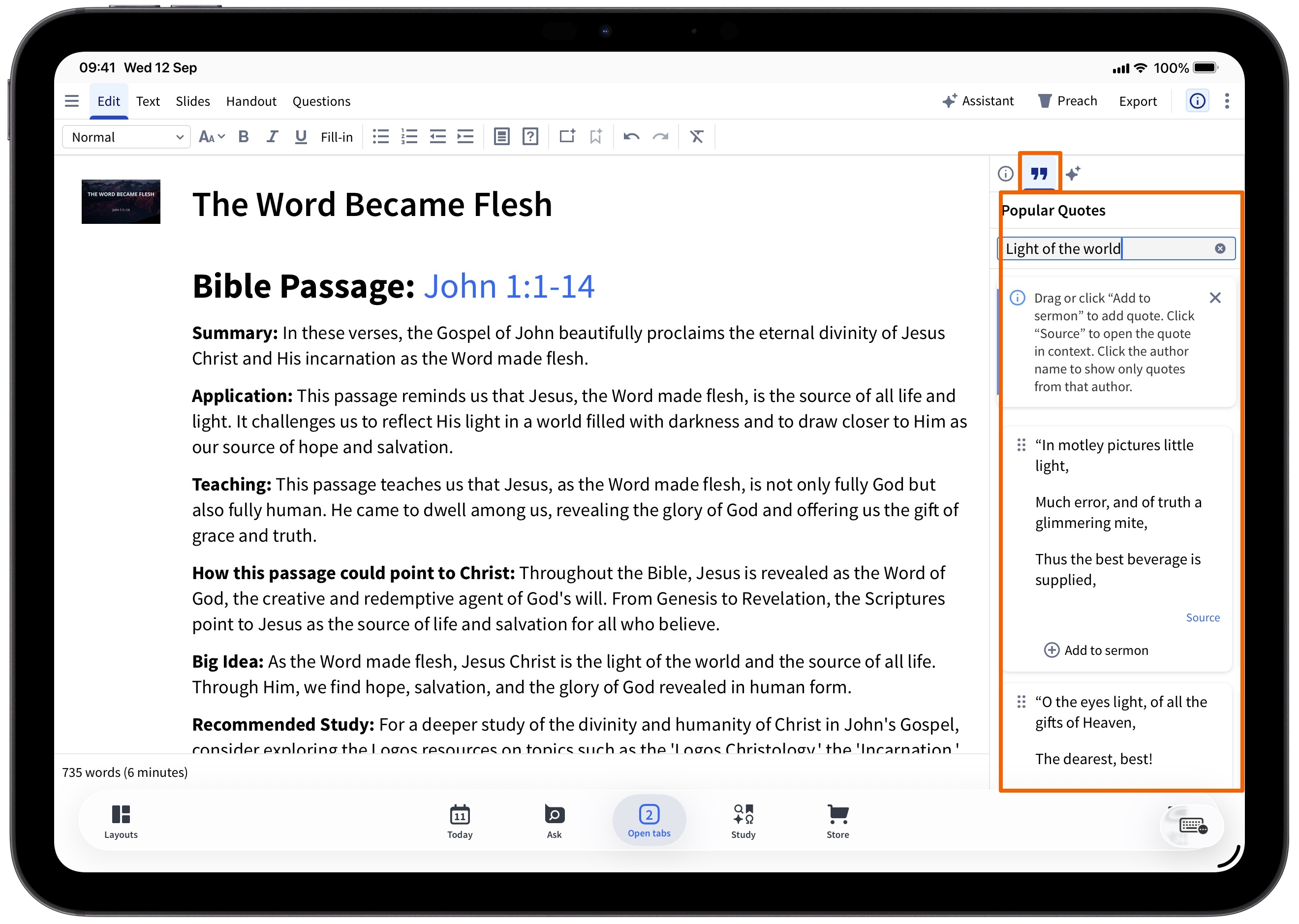Toggle the on-screen keyboard button
This screenshot has width=1299, height=924.
click(1193, 827)
